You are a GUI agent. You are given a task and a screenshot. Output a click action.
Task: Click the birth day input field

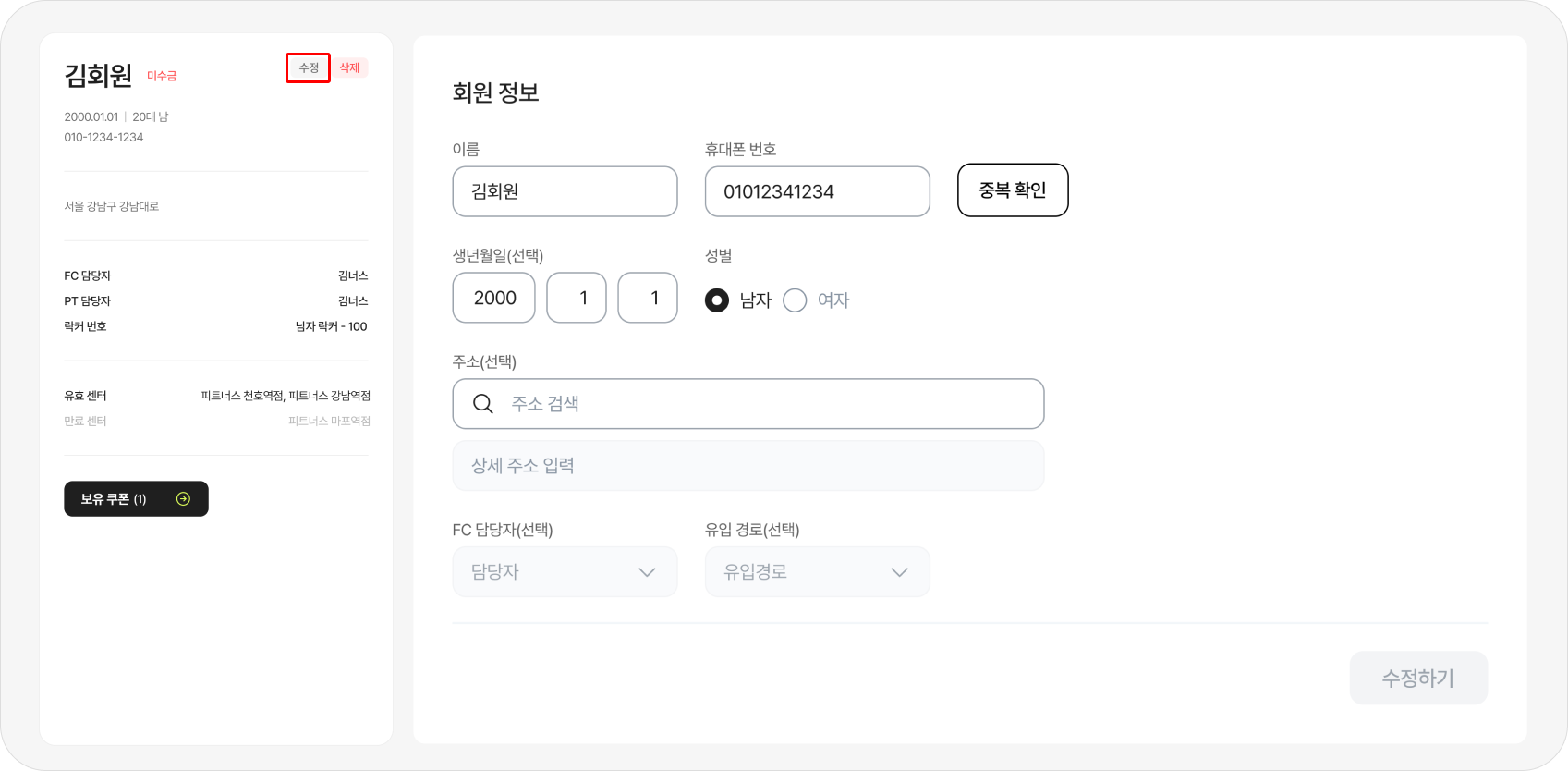click(648, 298)
